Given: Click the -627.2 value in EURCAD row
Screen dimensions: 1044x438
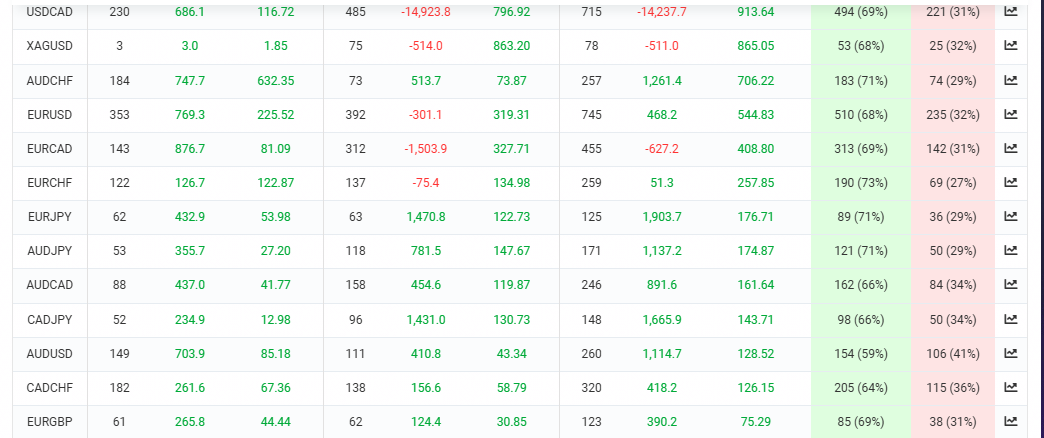Looking at the screenshot, I should tap(662, 149).
